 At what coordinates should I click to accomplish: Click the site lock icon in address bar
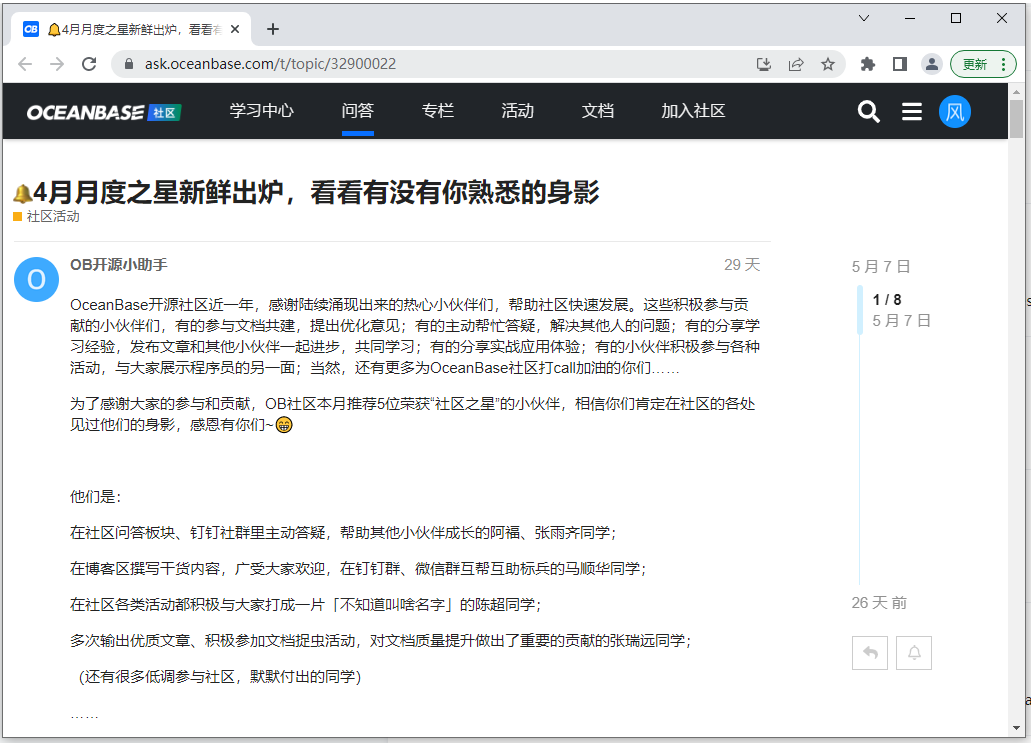coord(129,64)
